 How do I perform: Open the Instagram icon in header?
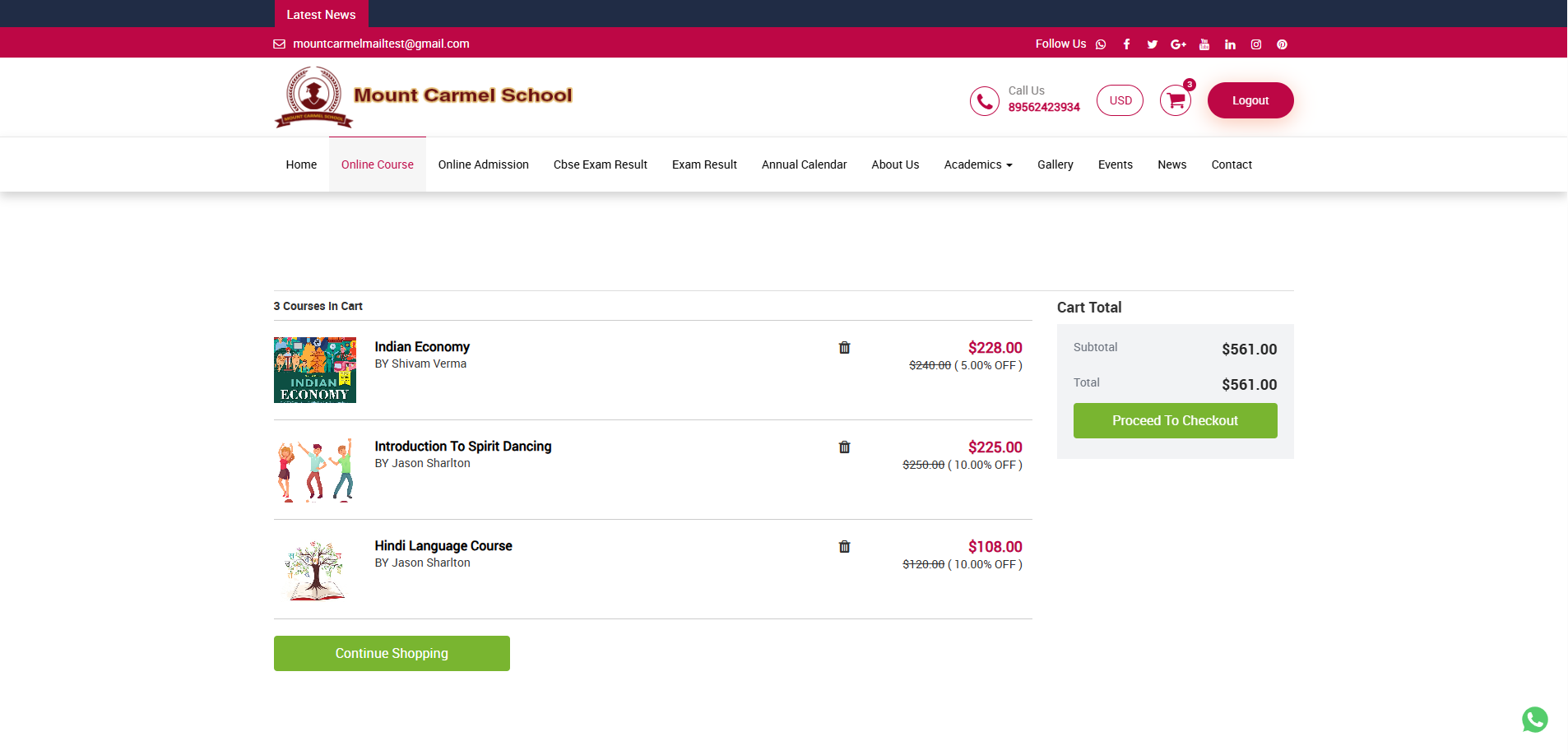pyautogui.click(x=1256, y=44)
